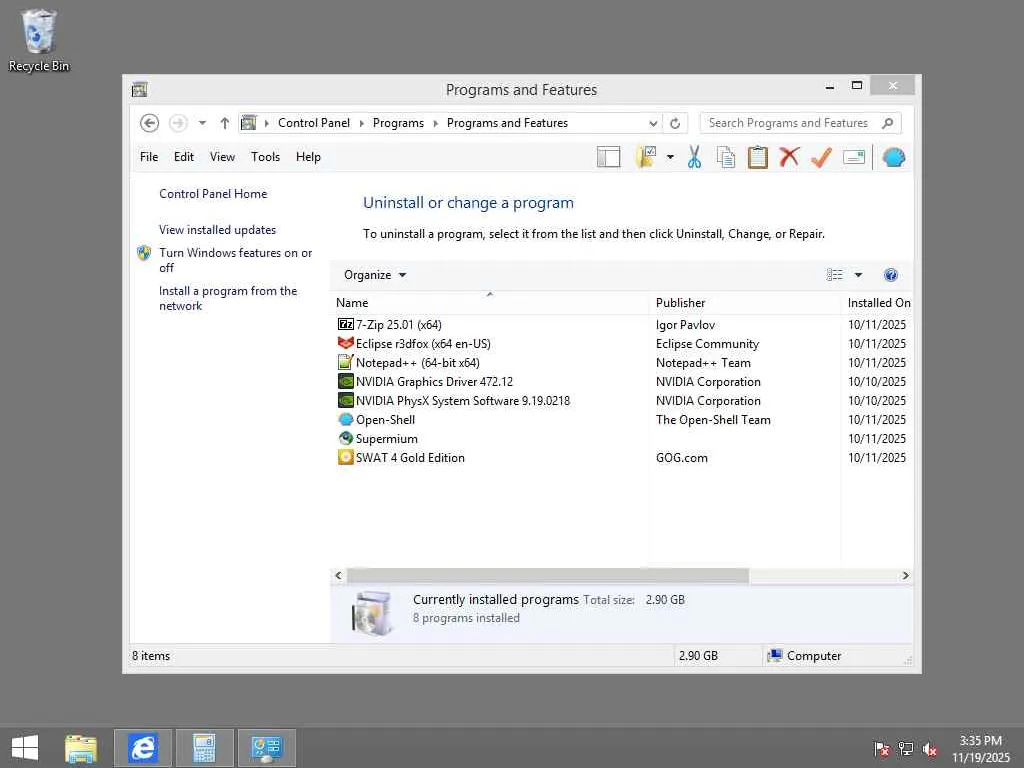Click Programs in the breadcrumb path

(398, 123)
